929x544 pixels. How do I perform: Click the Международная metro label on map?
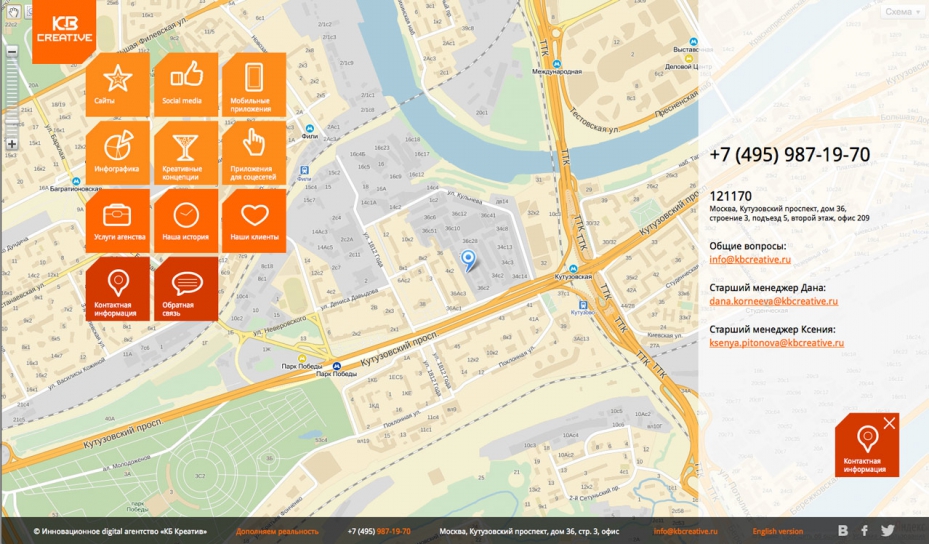click(556, 71)
